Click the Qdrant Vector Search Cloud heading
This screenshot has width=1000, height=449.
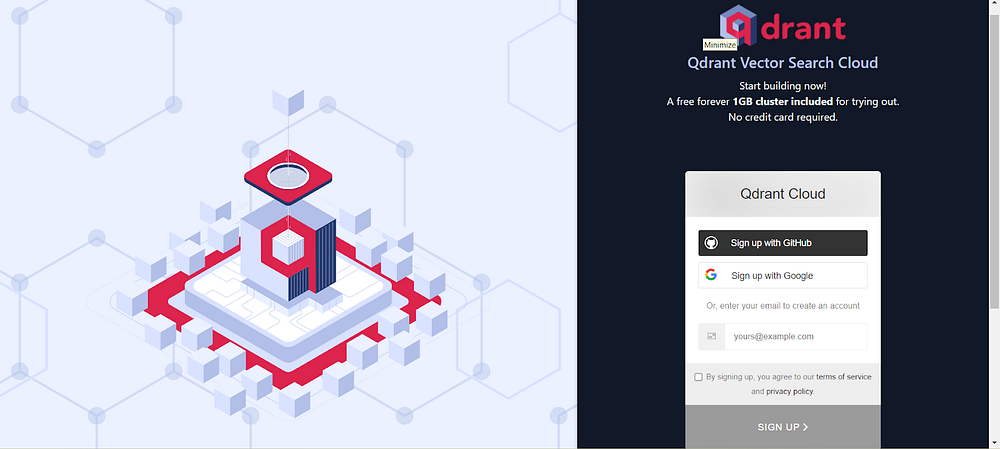pos(783,63)
